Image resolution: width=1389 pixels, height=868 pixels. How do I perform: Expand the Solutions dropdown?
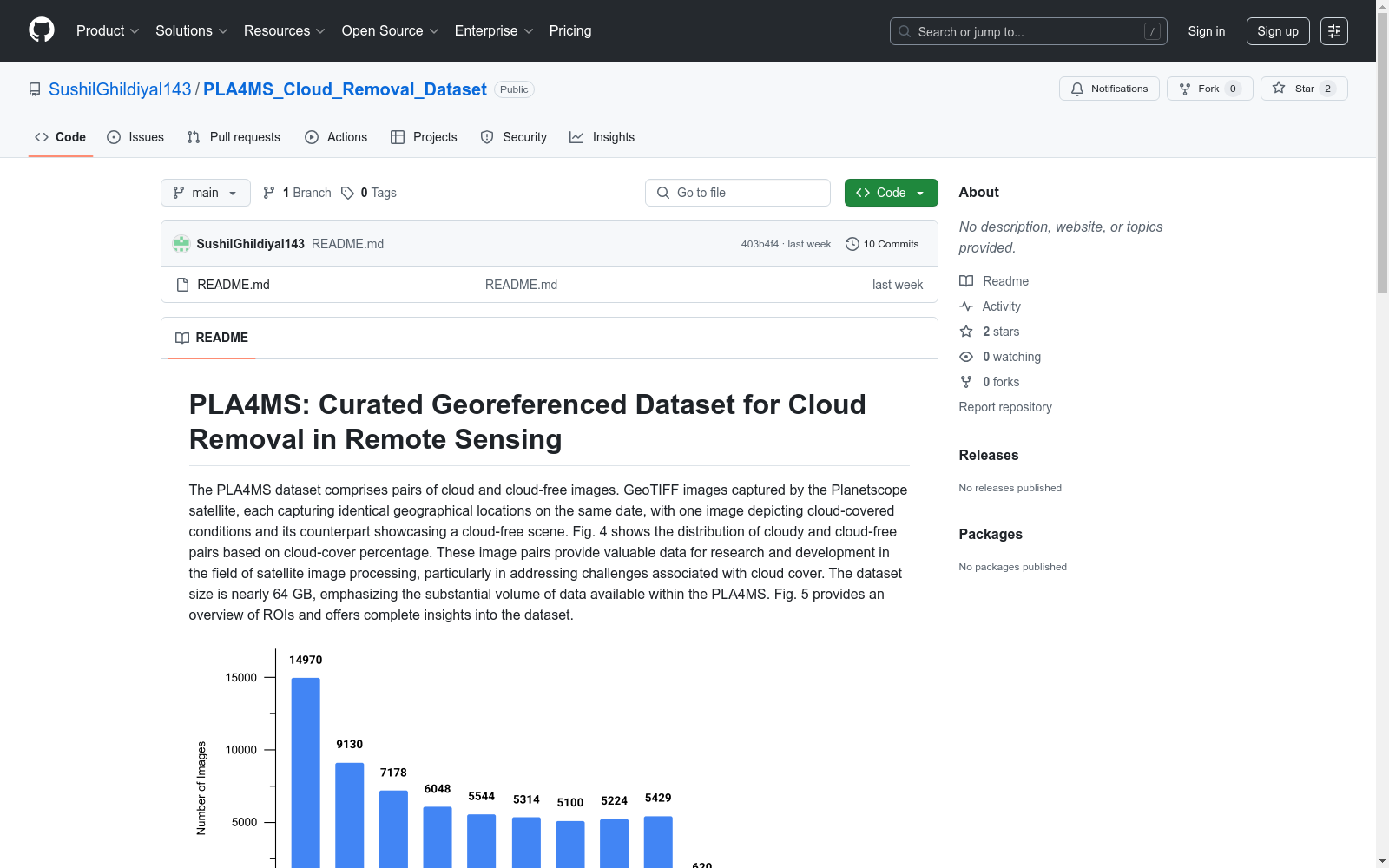pos(192,31)
